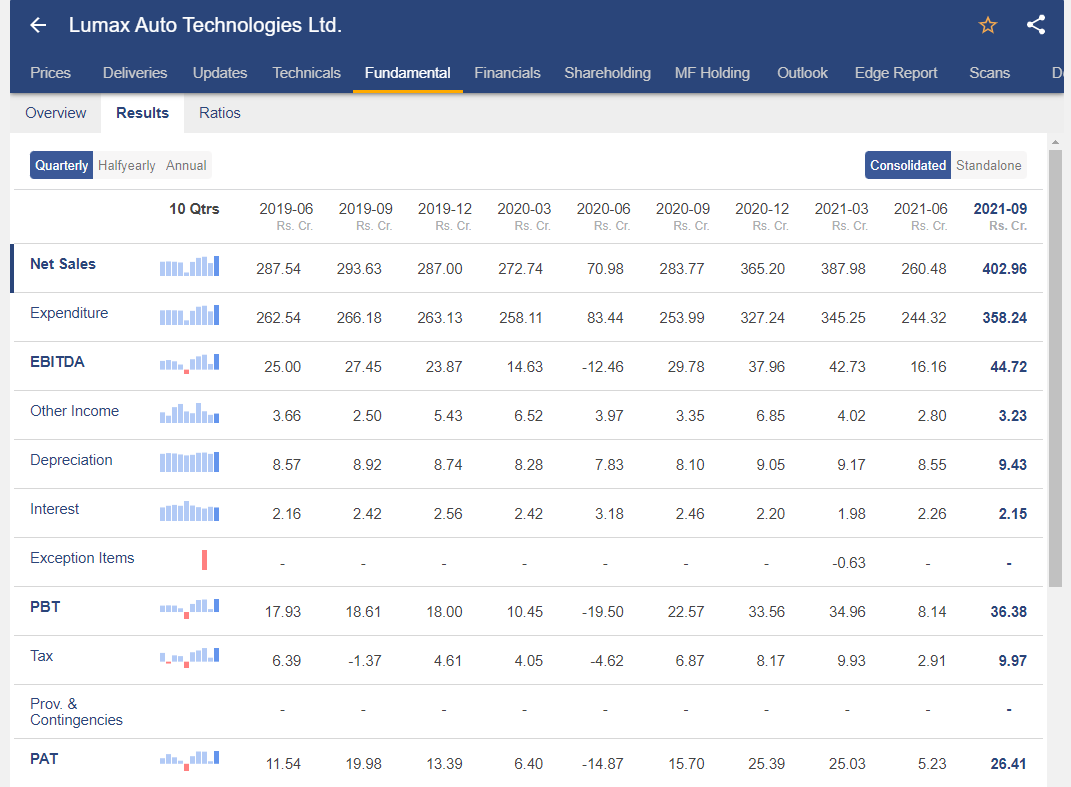Open the Depreciation sparkline chart

[189, 462]
